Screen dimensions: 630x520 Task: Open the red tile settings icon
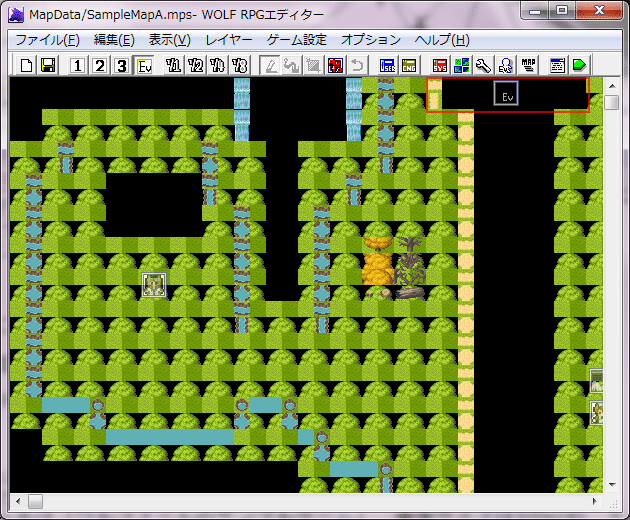(335, 65)
